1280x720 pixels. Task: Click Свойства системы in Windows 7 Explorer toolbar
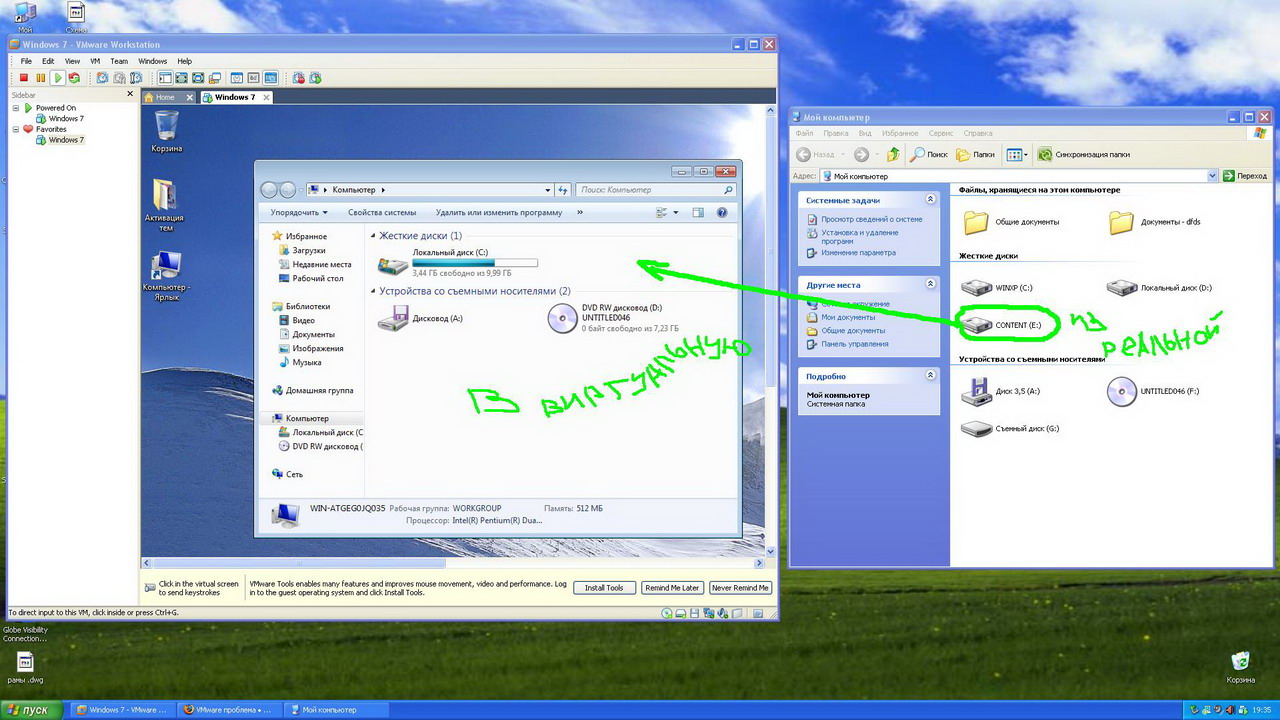click(x=382, y=212)
